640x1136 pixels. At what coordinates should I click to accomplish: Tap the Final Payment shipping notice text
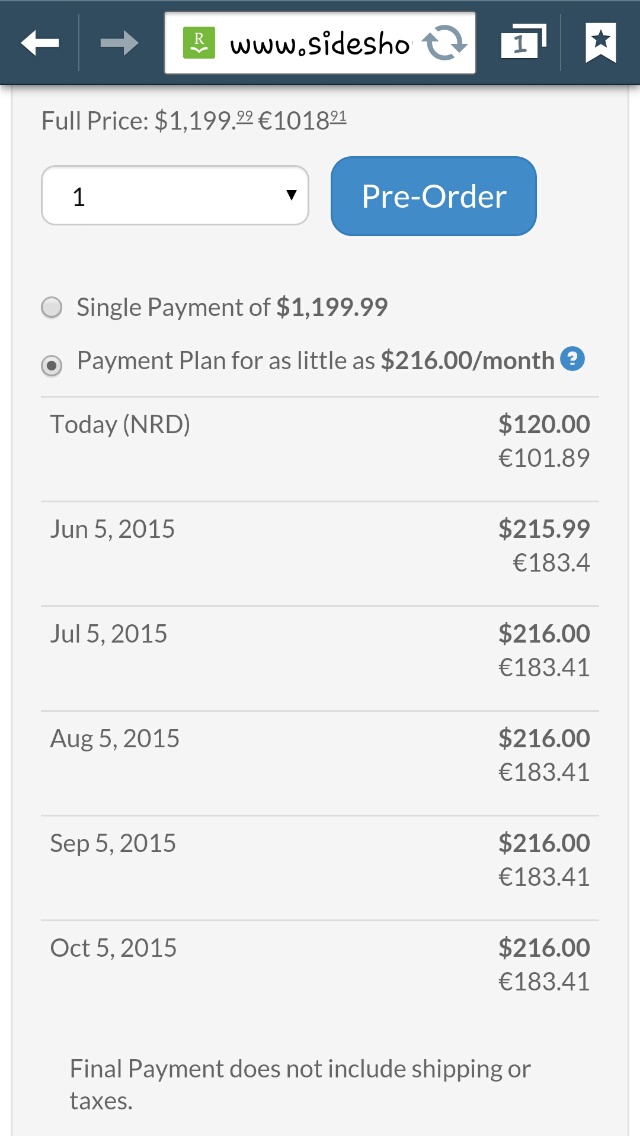click(x=300, y=1084)
